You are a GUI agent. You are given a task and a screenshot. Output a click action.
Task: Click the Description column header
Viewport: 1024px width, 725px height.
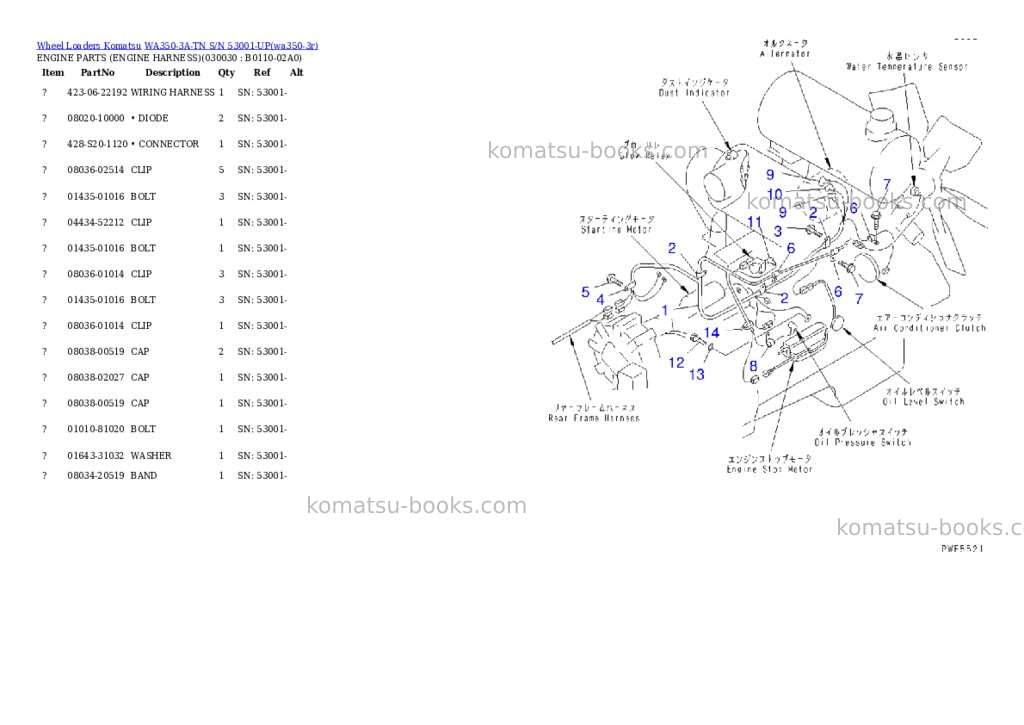172,72
